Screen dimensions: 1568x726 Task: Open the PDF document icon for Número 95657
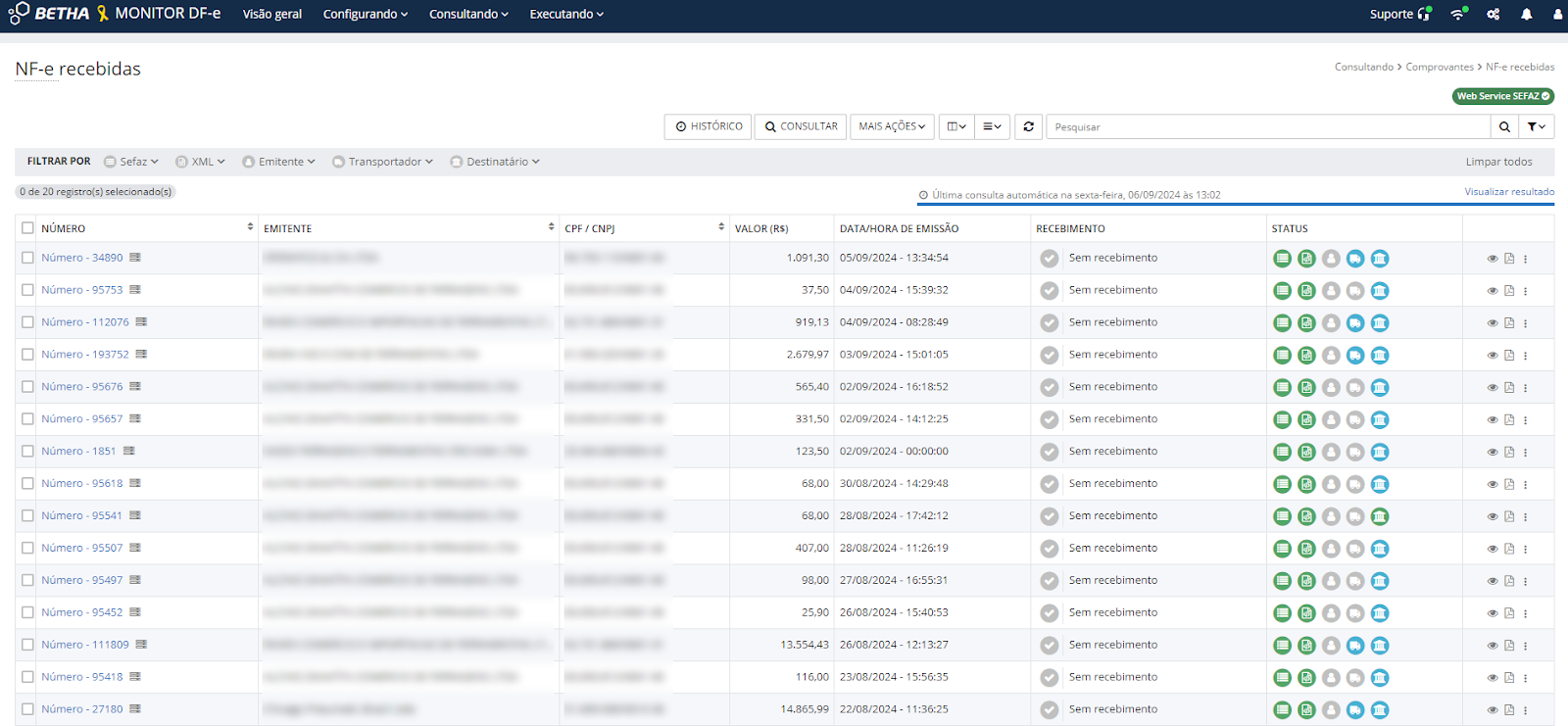click(1509, 419)
